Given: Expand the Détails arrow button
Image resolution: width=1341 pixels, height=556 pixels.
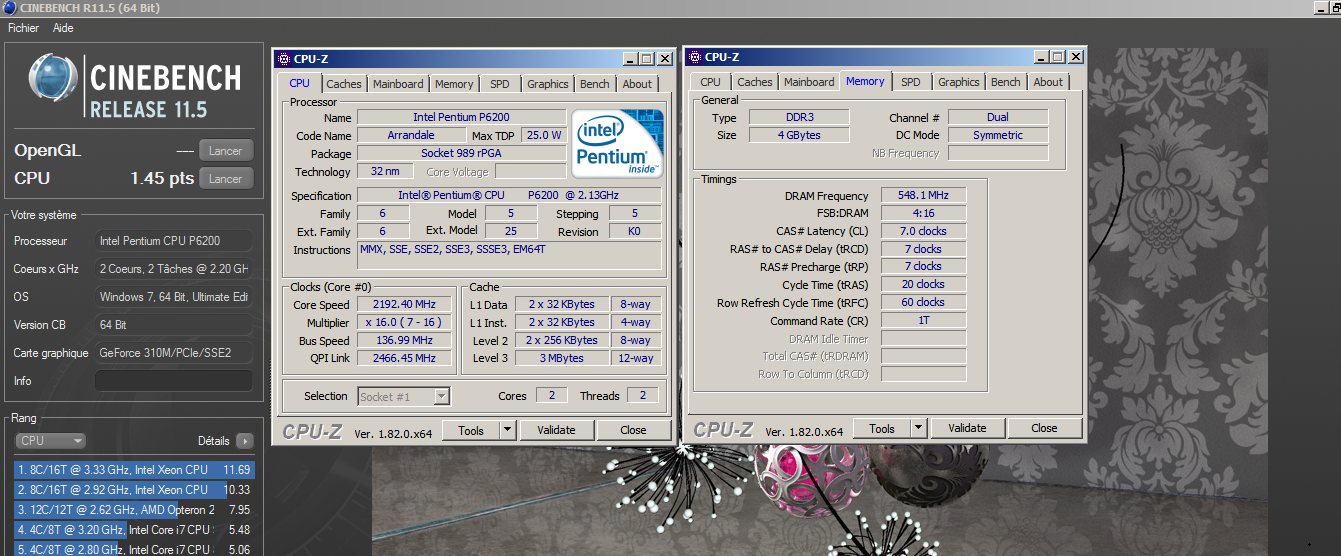Looking at the screenshot, I should 245,441.
